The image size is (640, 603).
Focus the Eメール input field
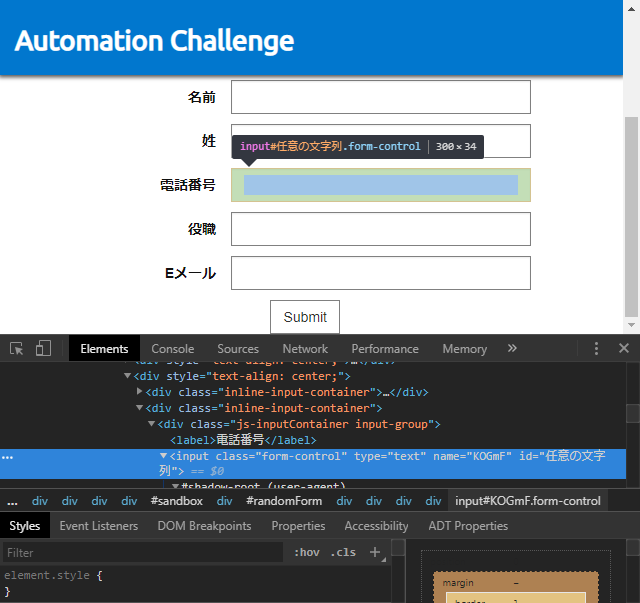tap(381, 273)
